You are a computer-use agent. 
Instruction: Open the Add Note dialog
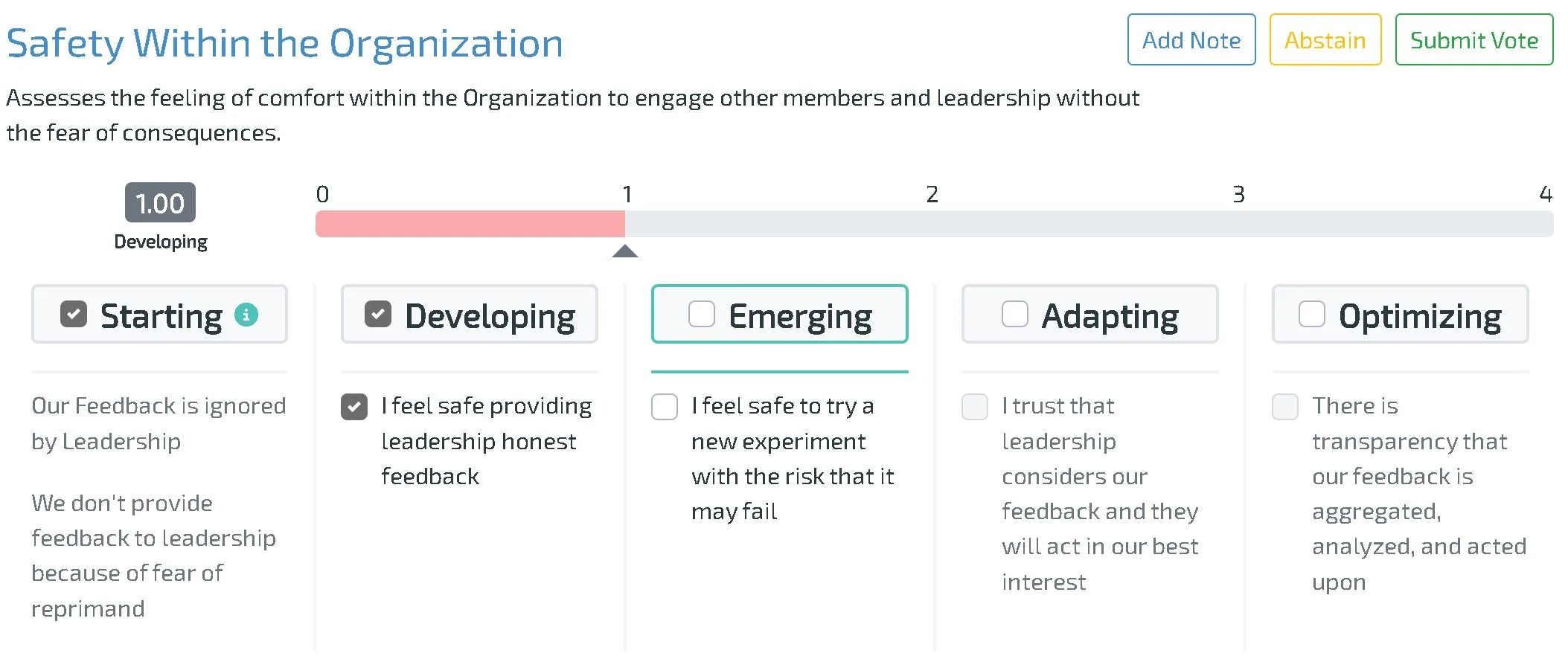click(x=1191, y=40)
